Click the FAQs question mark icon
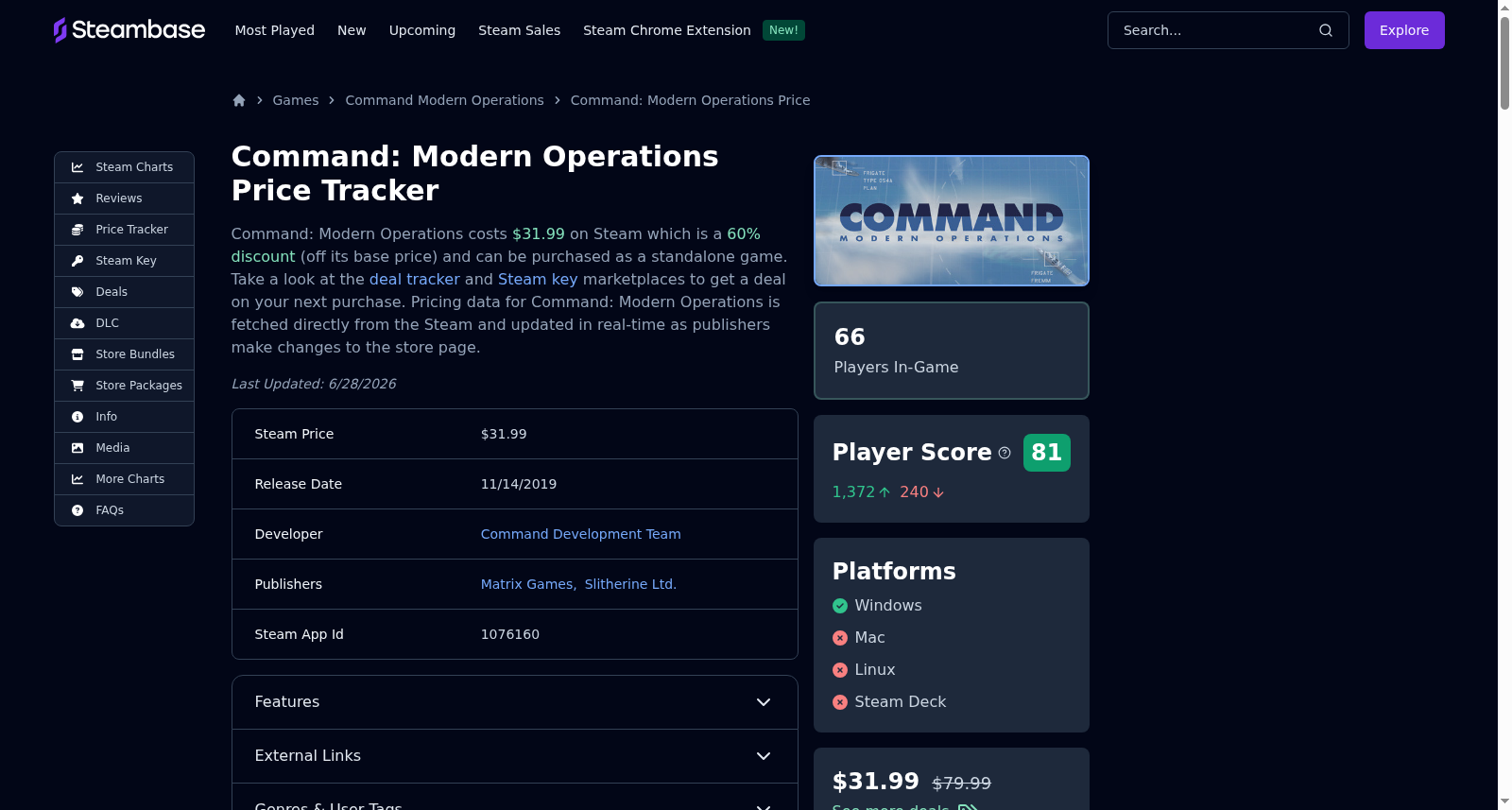The height and width of the screenshot is (810, 1512). point(77,510)
